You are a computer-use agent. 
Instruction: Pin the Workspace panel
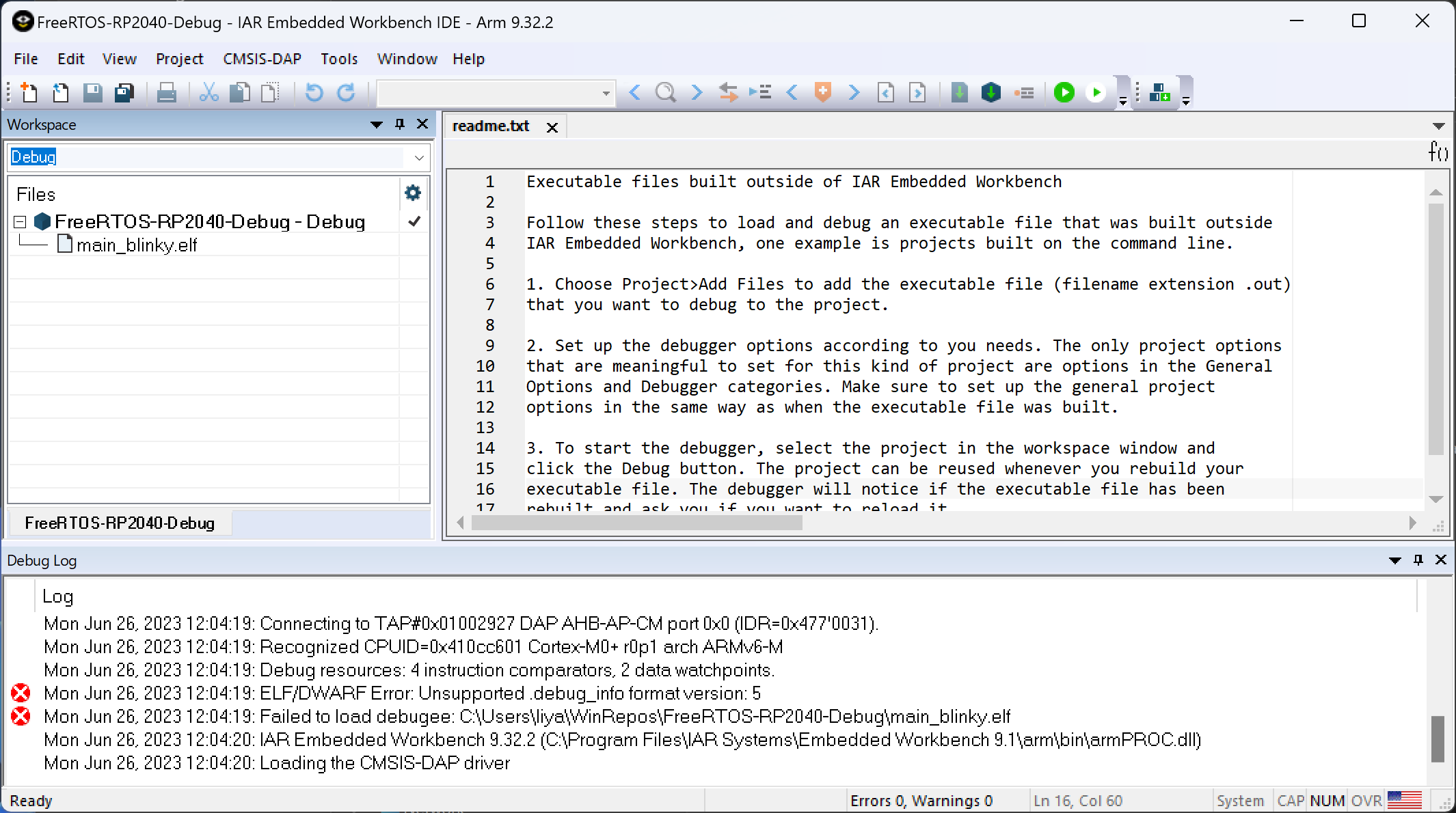click(399, 124)
